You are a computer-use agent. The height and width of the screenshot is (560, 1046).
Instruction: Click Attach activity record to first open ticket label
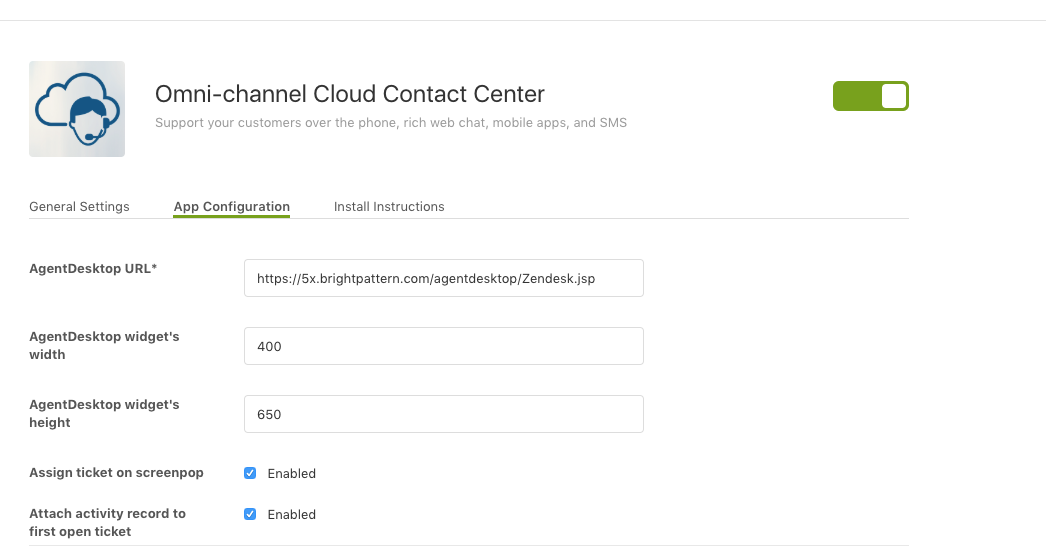[x=107, y=523]
